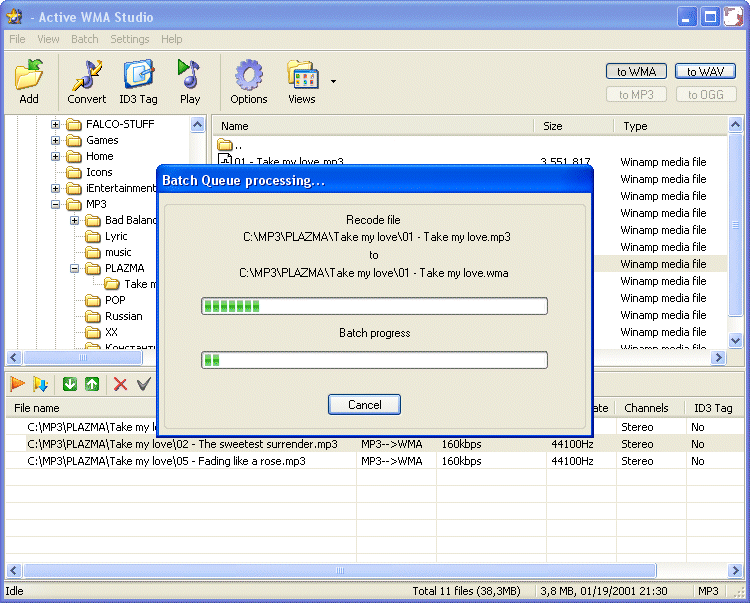Collapse the PLAZMA tree node
The image size is (750, 603).
tap(75, 268)
